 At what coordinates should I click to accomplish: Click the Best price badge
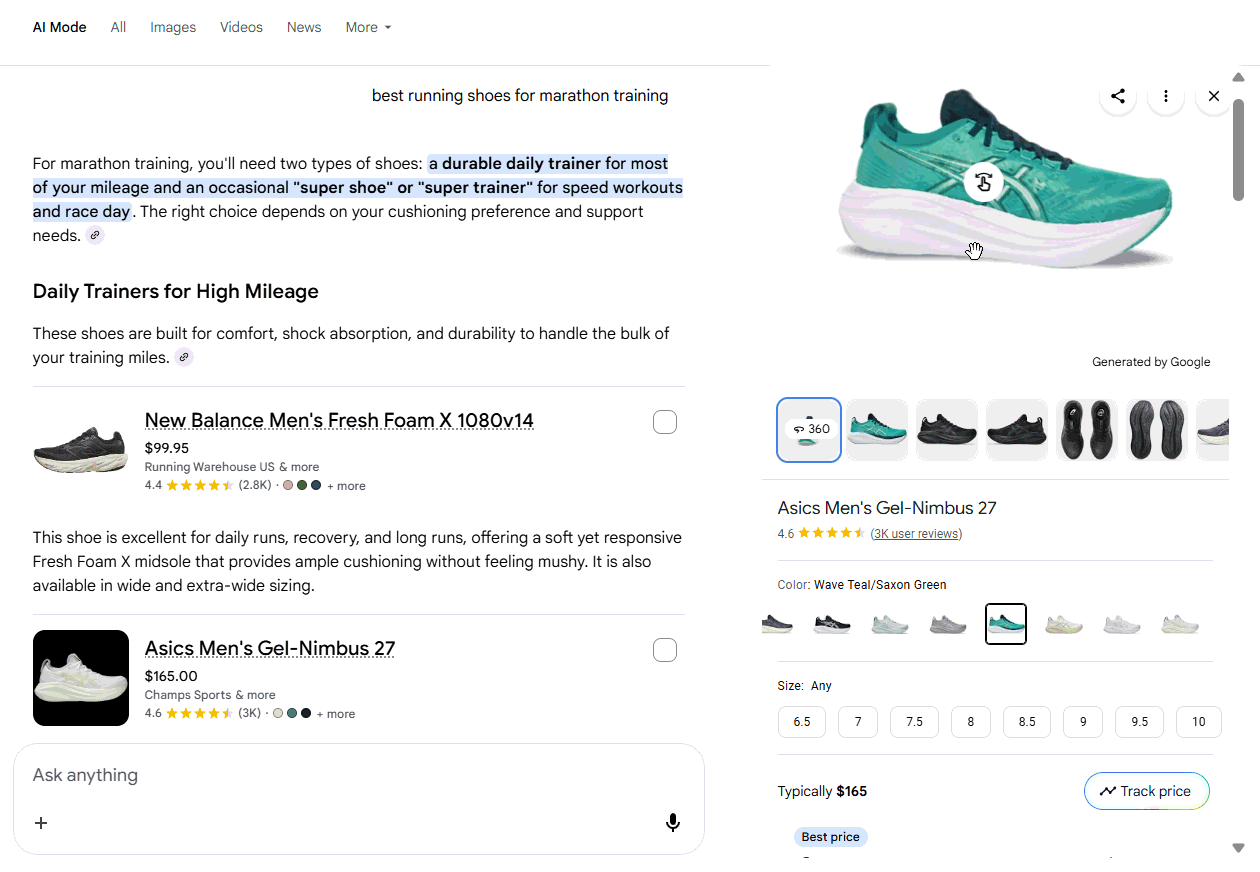tap(831, 837)
